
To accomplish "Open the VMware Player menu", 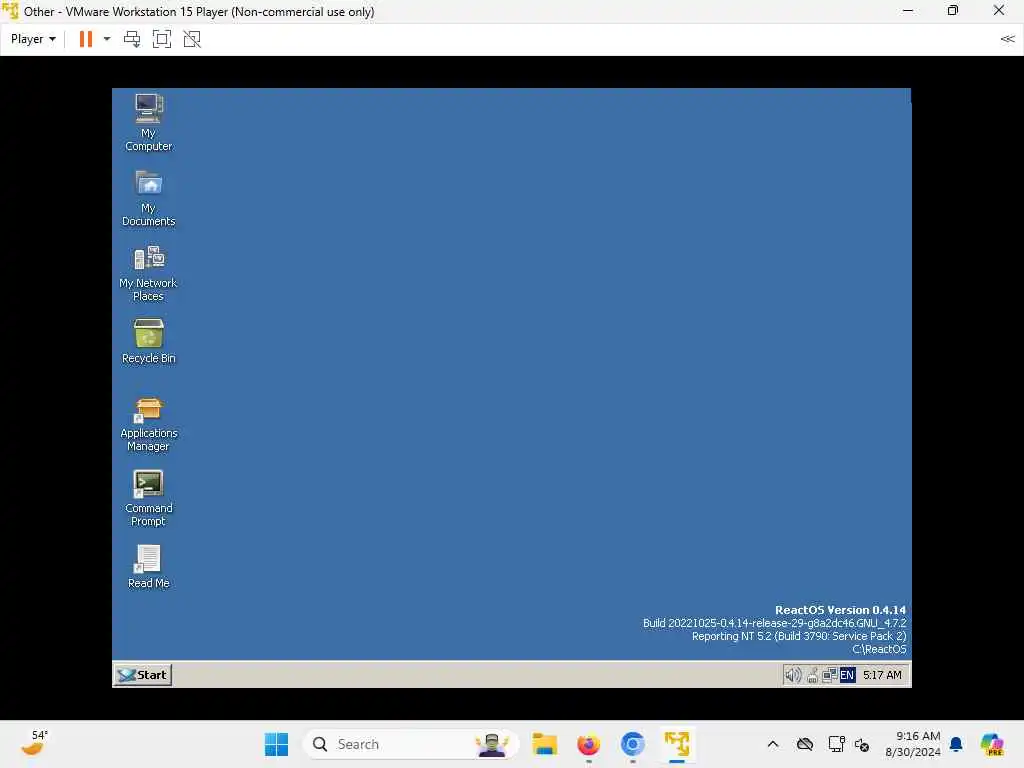I will point(33,39).
